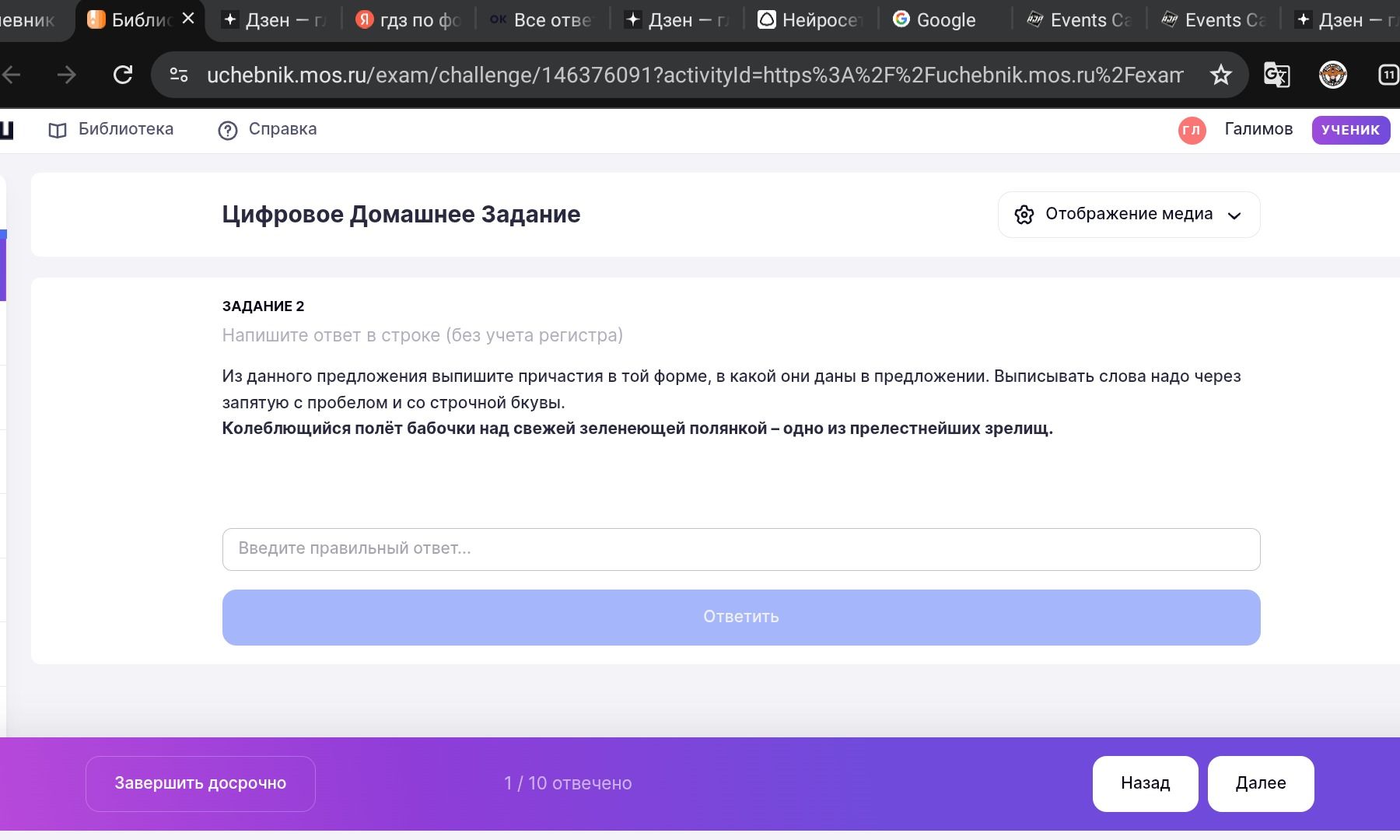The image size is (1400, 840).
Task: Switch to the Нейросеть tab
Action: pyautogui.click(x=811, y=20)
